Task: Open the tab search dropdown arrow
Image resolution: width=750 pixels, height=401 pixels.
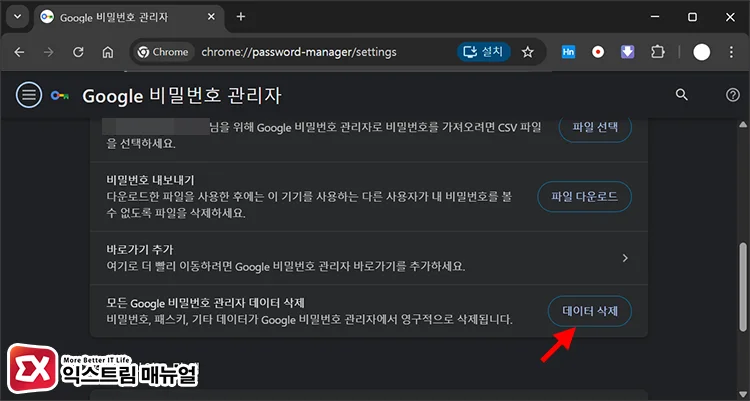Action: click(18, 17)
